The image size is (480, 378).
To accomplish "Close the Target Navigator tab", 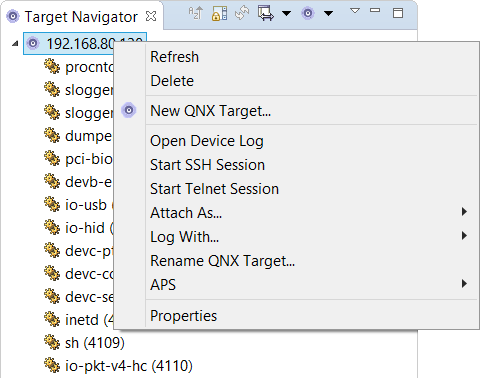I will click(x=151, y=16).
